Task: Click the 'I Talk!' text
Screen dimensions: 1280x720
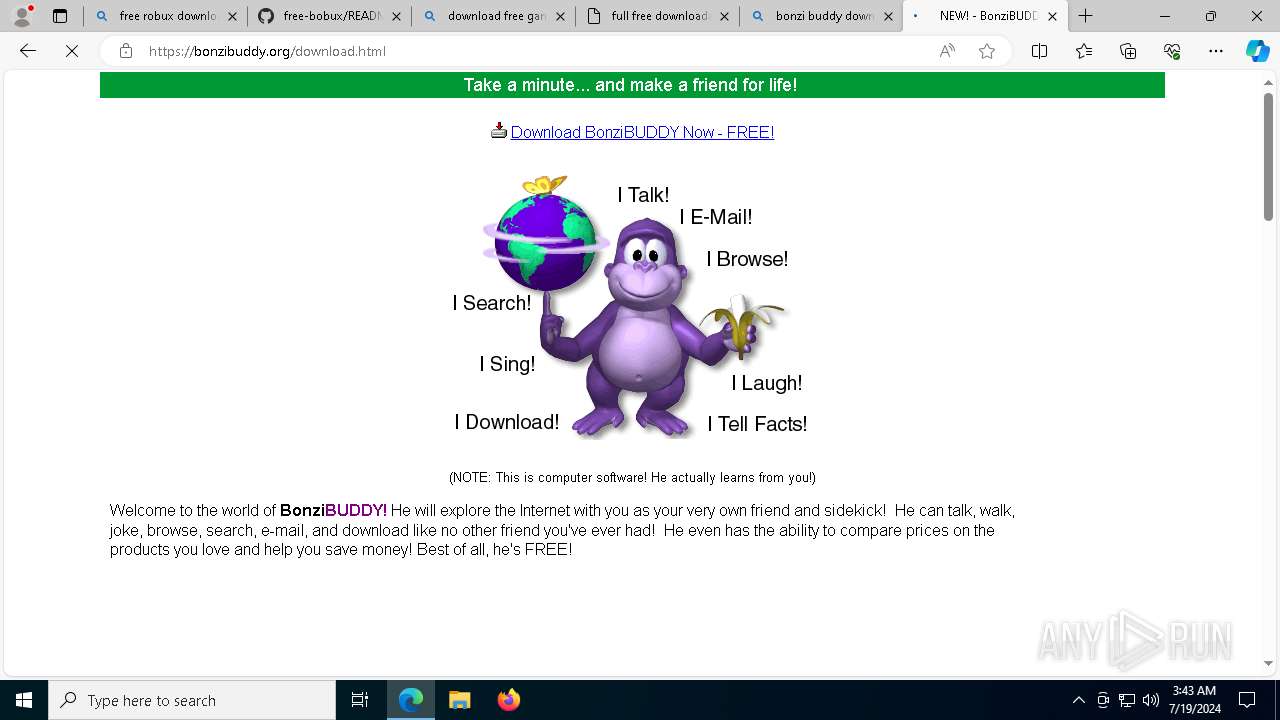Action: [x=643, y=195]
